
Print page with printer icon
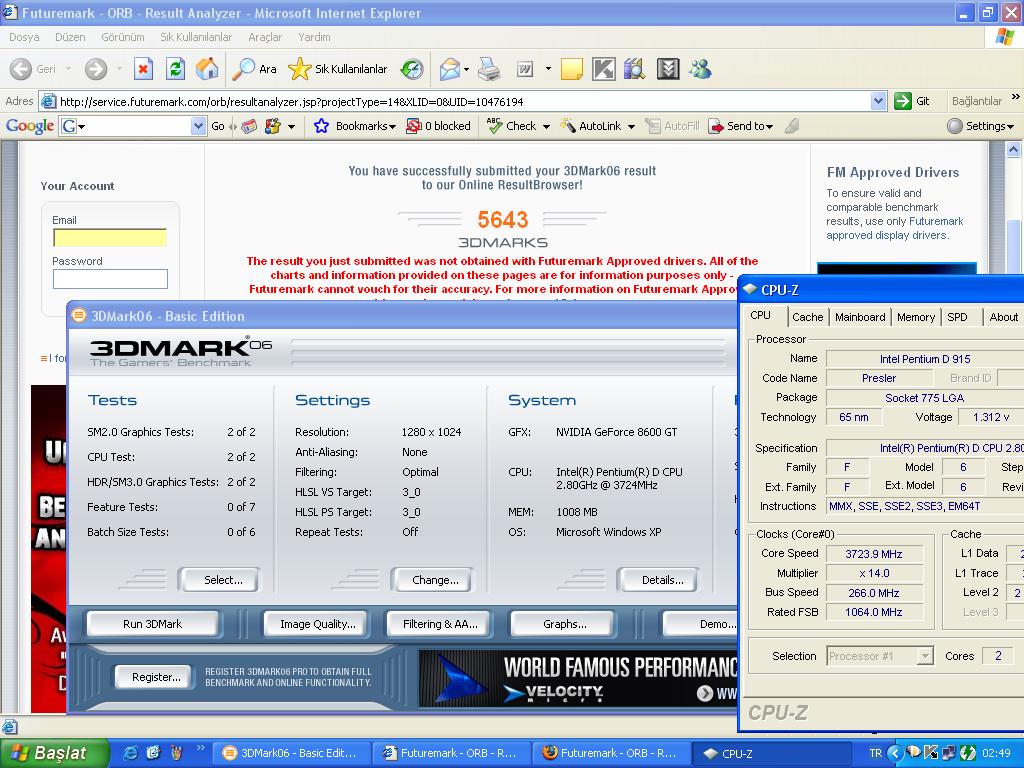tap(488, 69)
